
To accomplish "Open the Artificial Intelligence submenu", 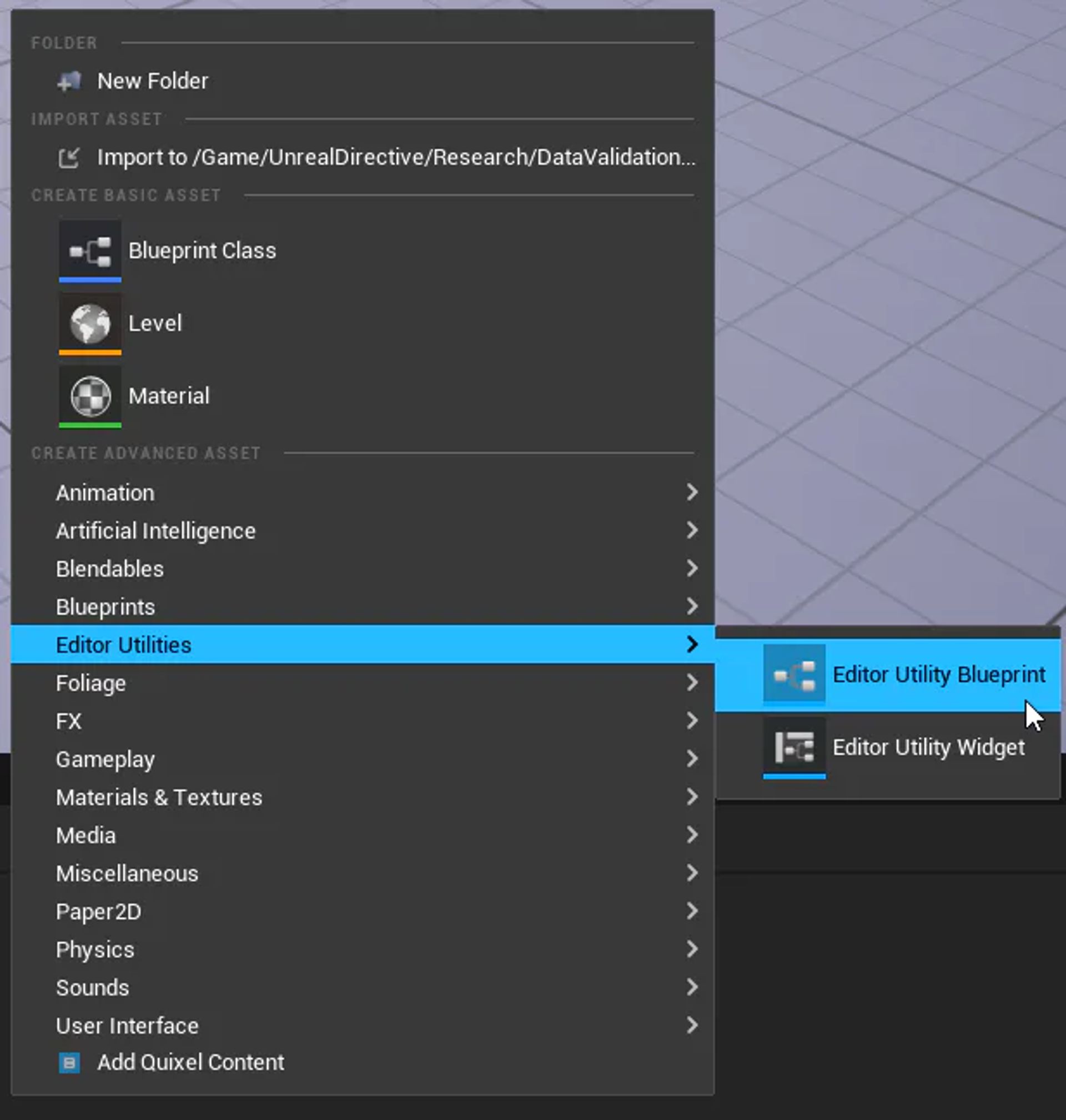I will click(155, 531).
